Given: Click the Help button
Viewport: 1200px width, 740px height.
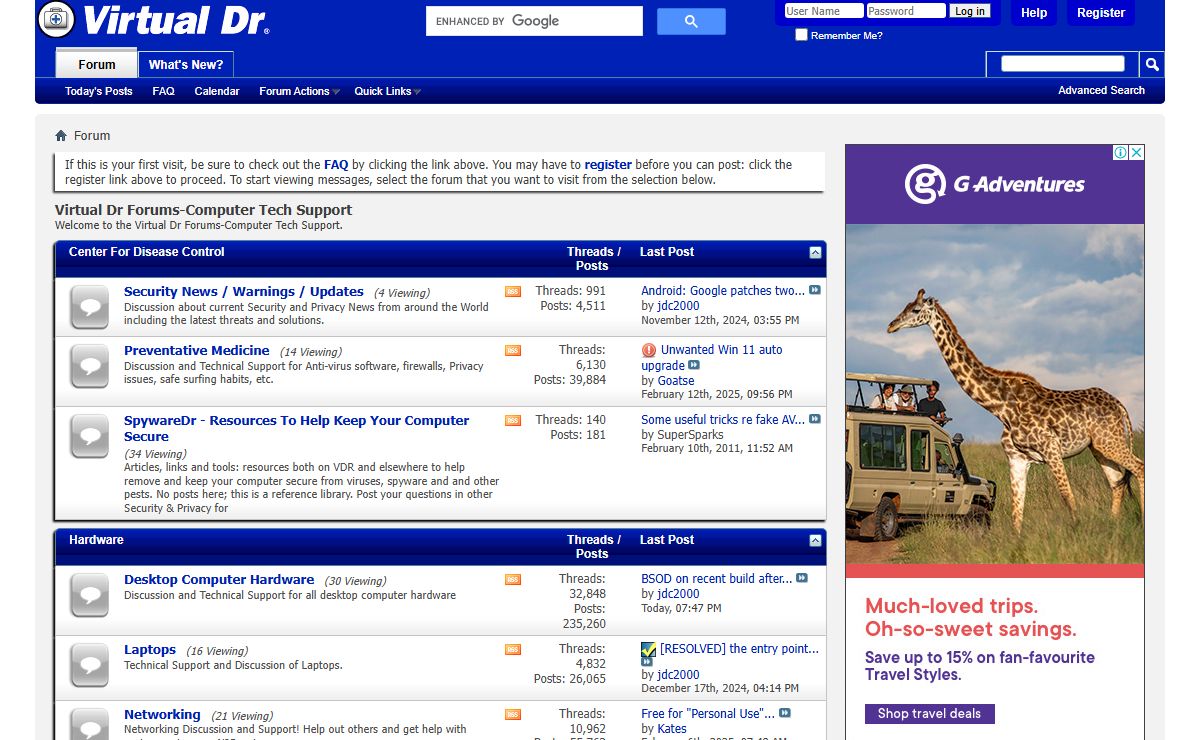Looking at the screenshot, I should click(x=1034, y=13).
